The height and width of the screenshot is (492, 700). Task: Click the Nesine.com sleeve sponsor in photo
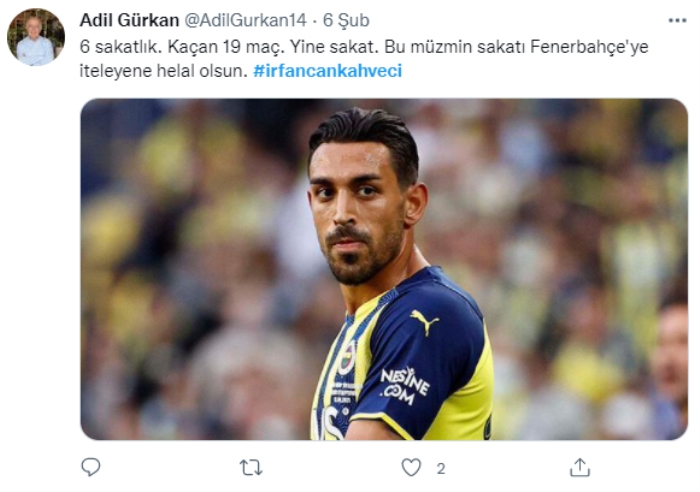point(404,386)
